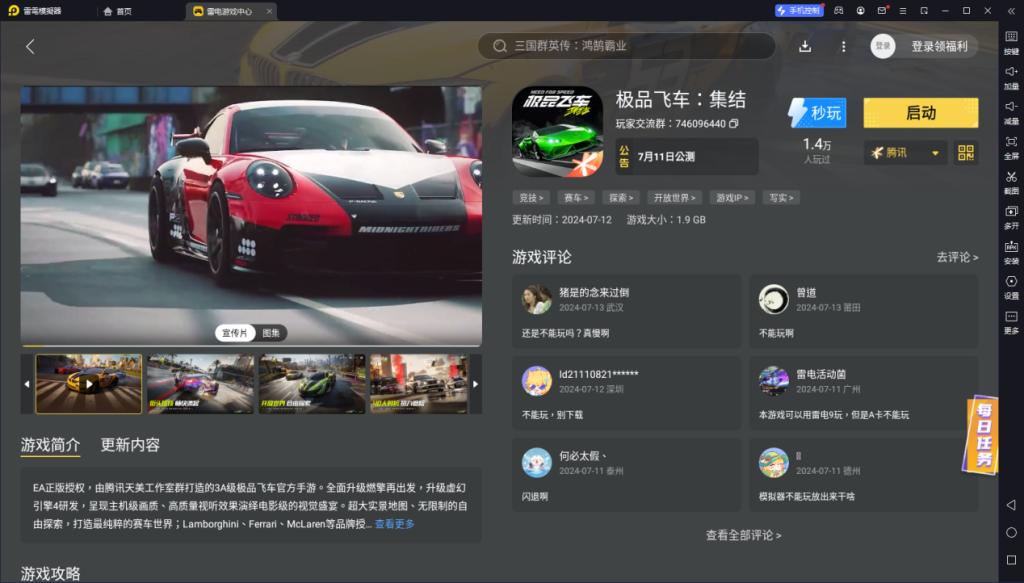Collapse the right sidebar with double-chevron icon
Viewport: 1024px width, 583px height.
click(x=1011, y=11)
